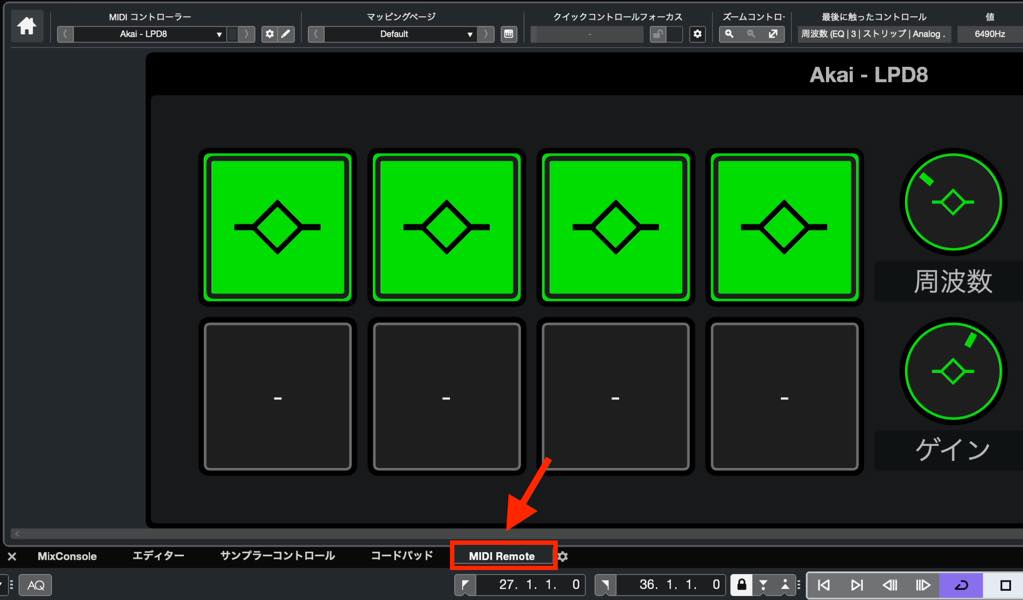Image resolution: width=1023 pixels, height=600 pixels.
Task: Go to next marker in transport
Action: [x=857, y=585]
